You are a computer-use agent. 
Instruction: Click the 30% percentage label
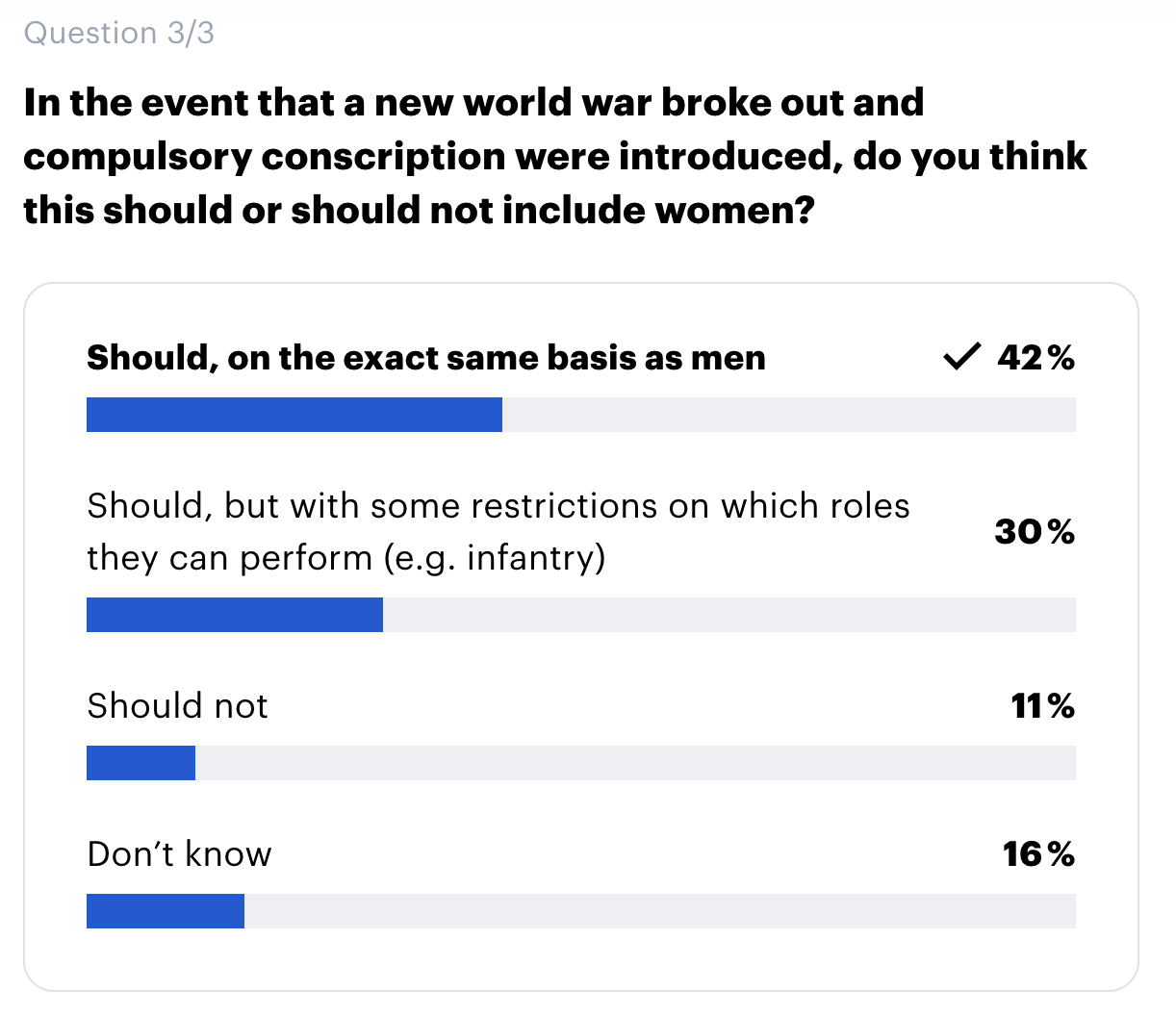1035,531
